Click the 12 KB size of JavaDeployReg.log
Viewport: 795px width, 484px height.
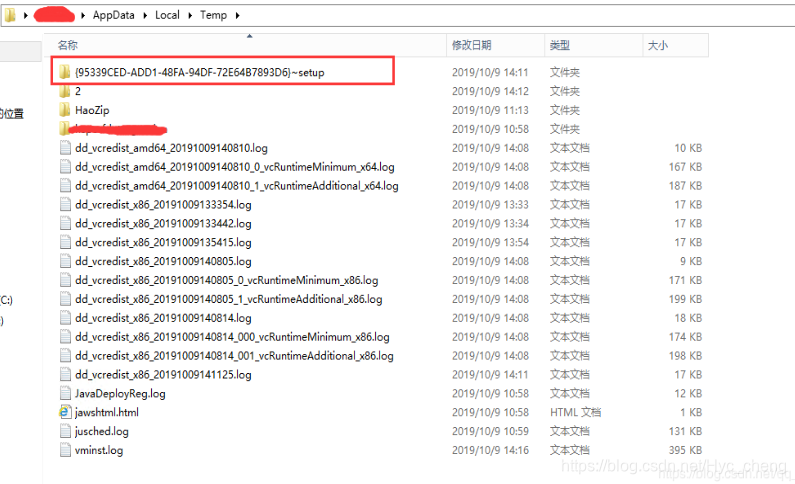coord(688,393)
